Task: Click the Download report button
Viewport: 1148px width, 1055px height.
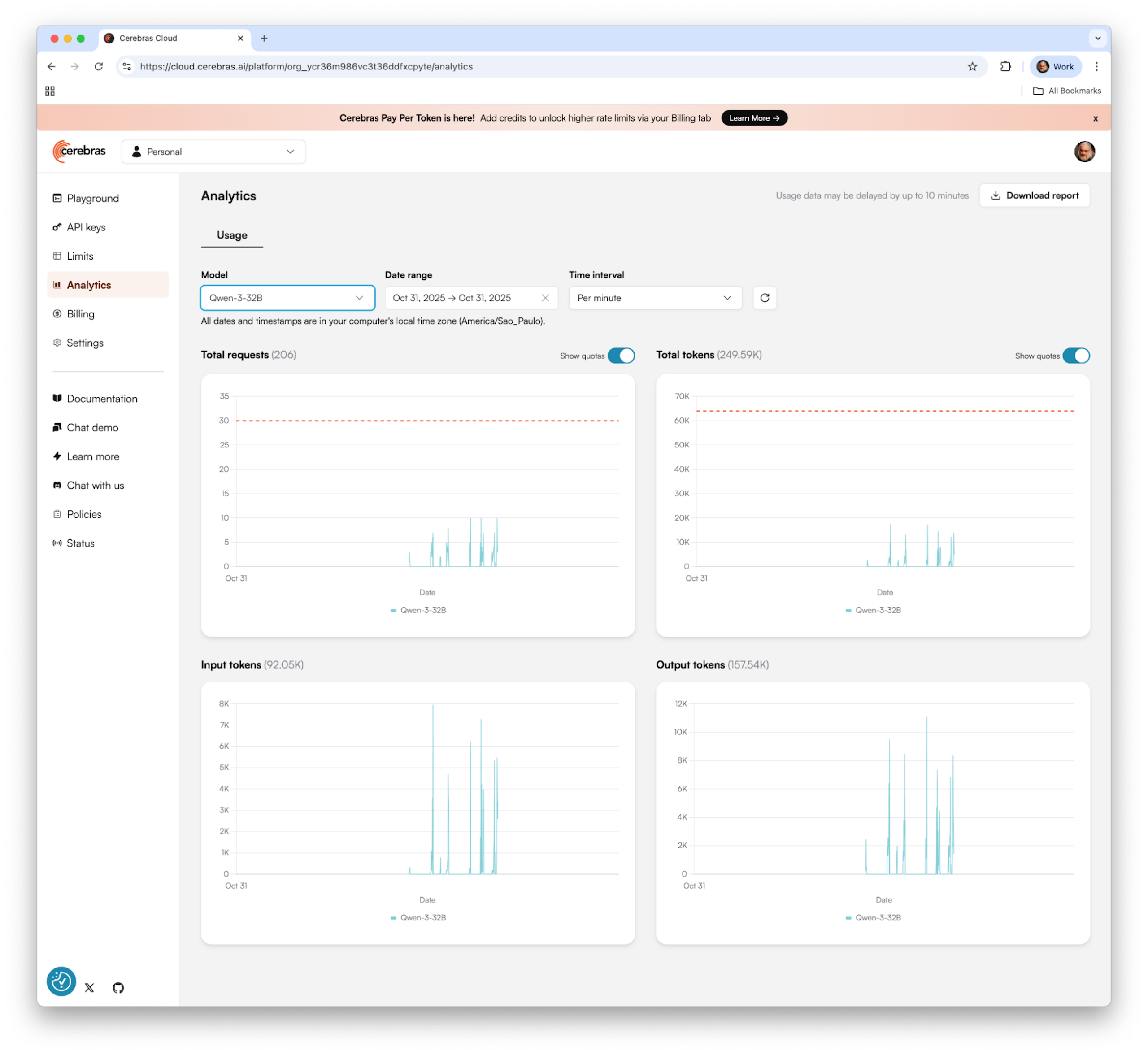Action: (x=1034, y=195)
